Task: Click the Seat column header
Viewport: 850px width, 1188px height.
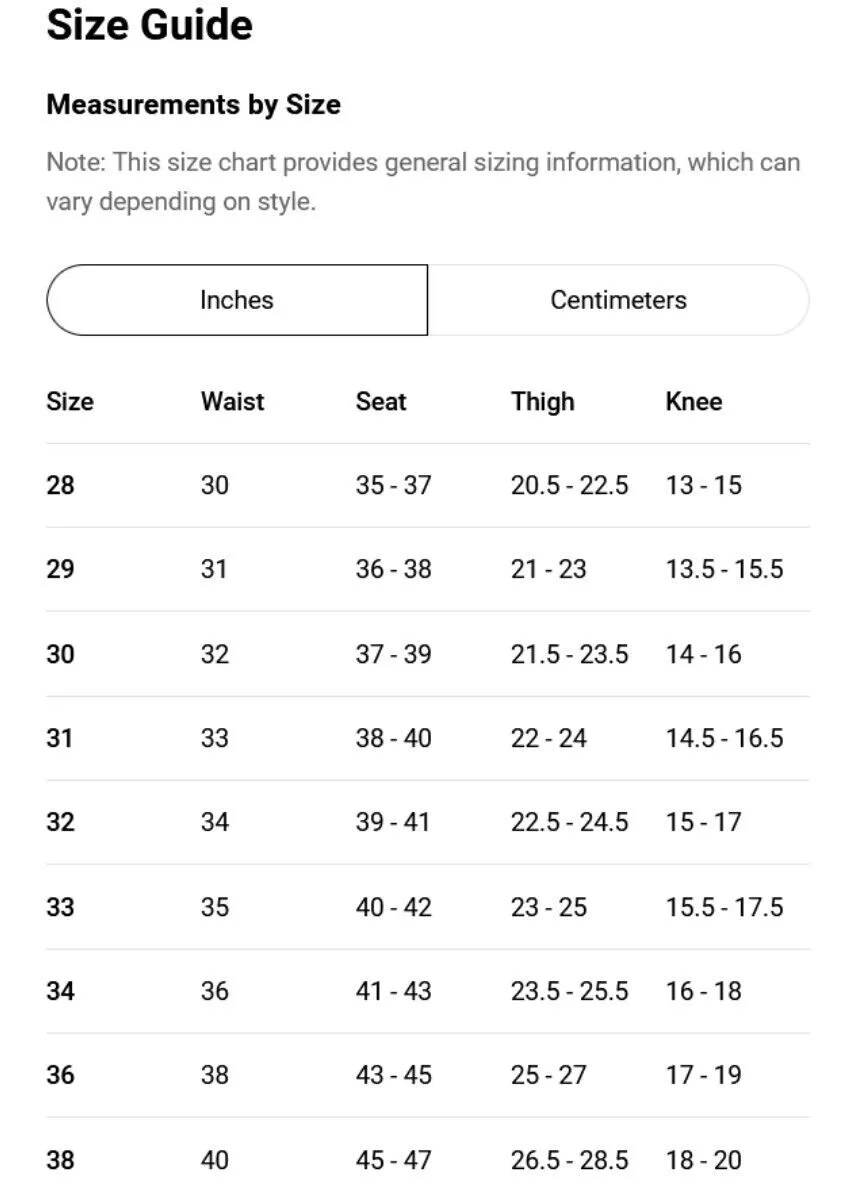Action: pyautogui.click(x=381, y=402)
